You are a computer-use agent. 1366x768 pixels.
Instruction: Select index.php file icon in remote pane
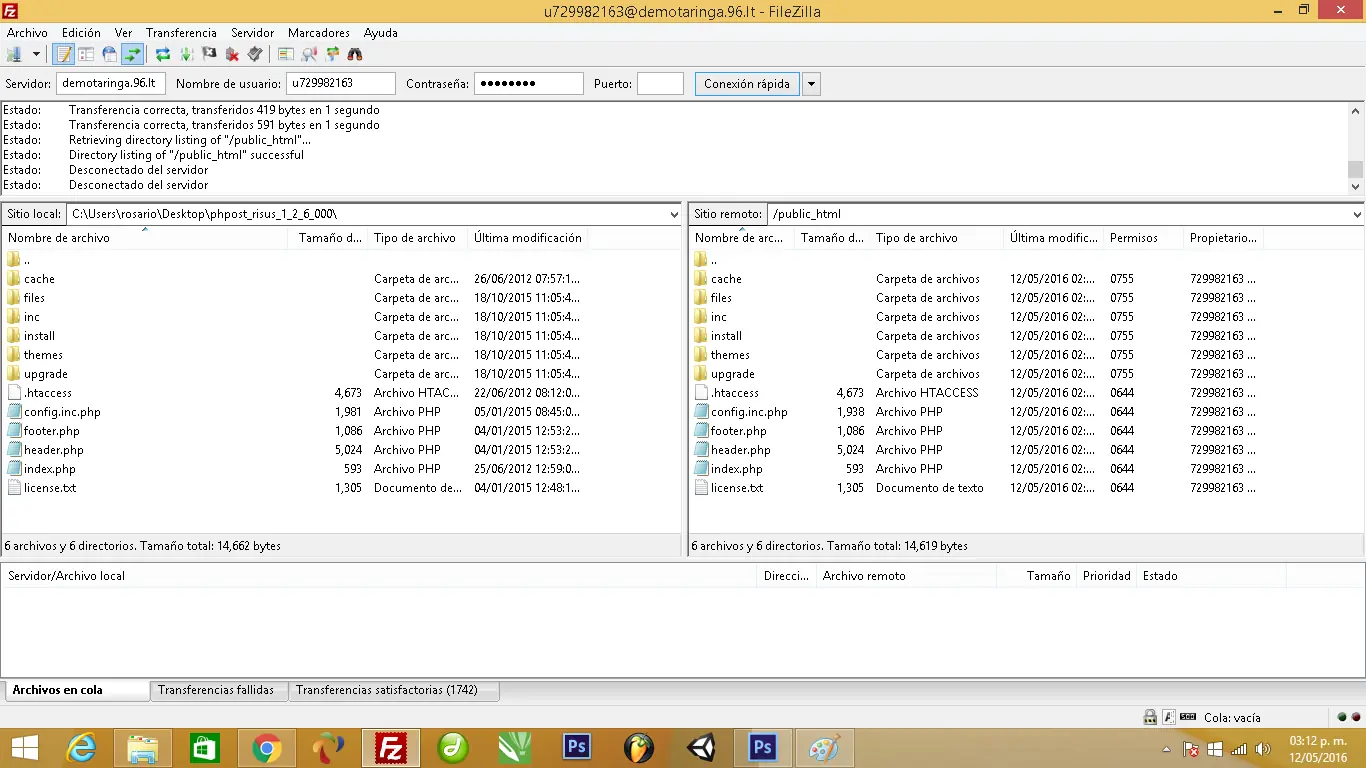[701, 469]
